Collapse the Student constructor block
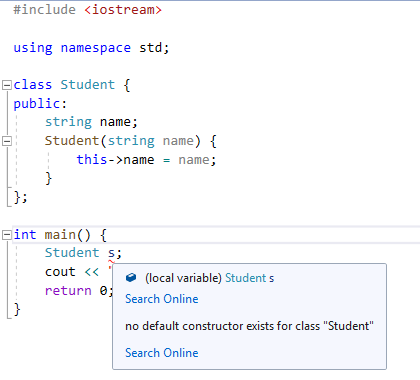The height and width of the screenshot is (380, 420). 7,141
